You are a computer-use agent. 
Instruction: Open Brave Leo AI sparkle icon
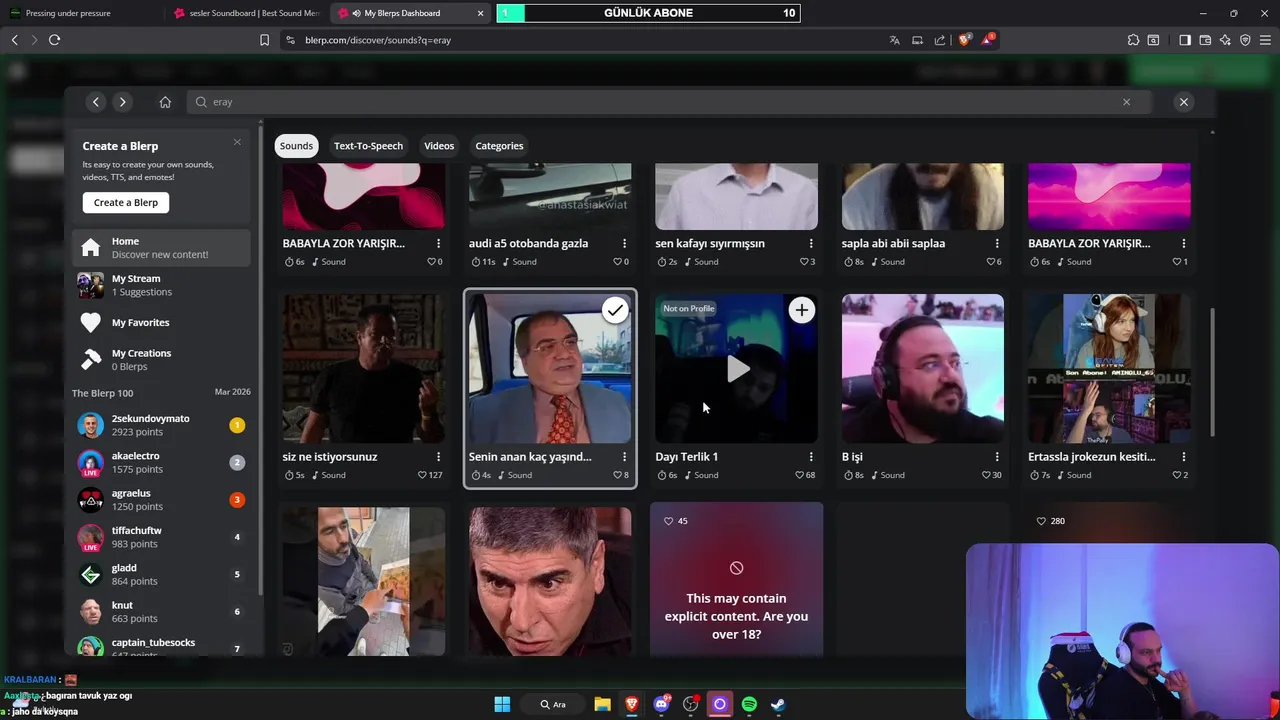tap(1225, 40)
